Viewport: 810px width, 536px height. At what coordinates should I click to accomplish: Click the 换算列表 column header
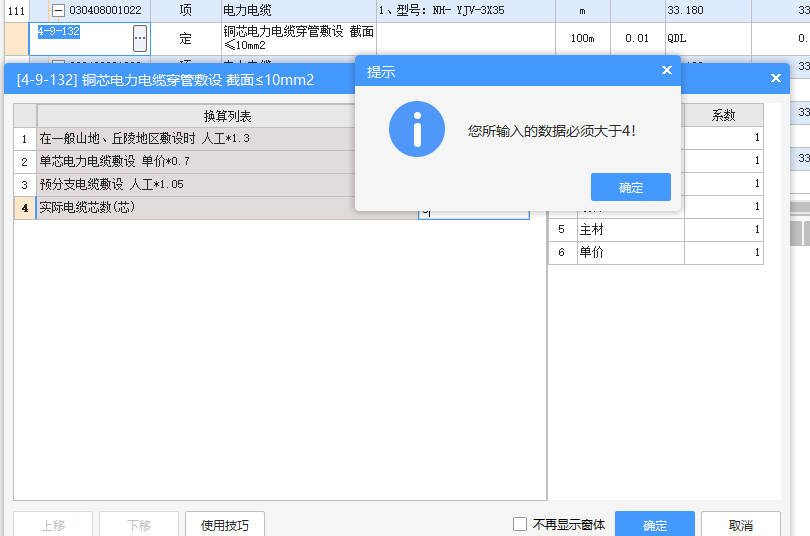(x=227, y=116)
